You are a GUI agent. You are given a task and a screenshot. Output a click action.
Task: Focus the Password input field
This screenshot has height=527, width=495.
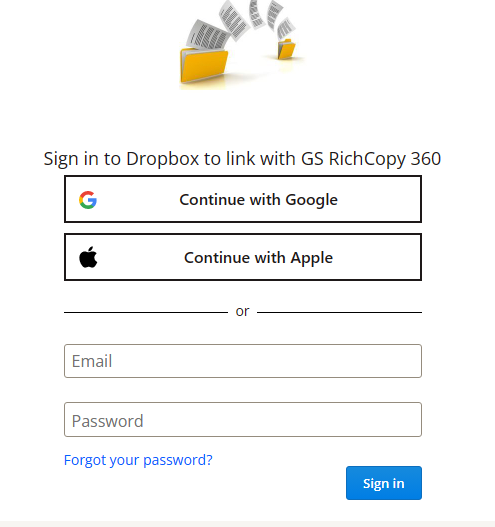pyautogui.click(x=243, y=419)
